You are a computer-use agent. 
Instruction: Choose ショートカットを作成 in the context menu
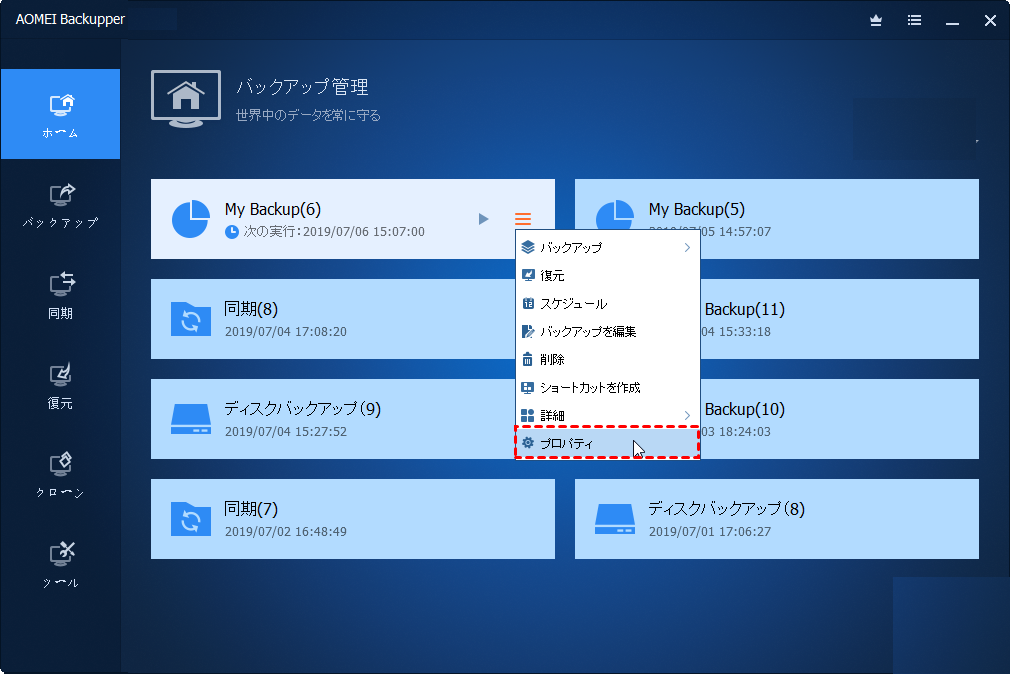coord(607,387)
